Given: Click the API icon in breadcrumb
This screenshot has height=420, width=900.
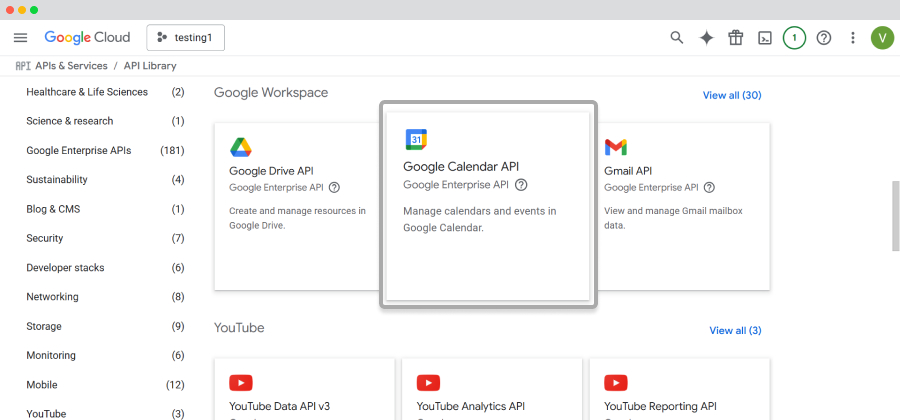Looking at the screenshot, I should point(23,66).
